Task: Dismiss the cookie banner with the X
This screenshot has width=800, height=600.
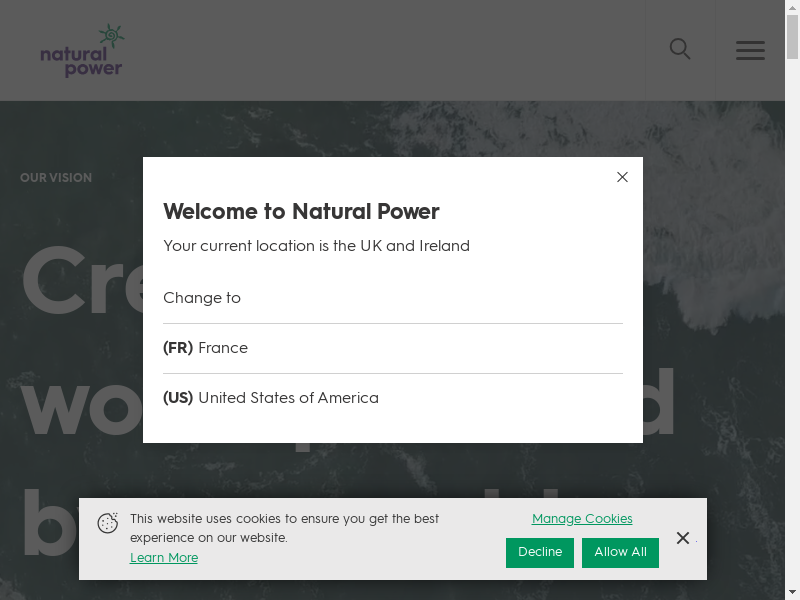Action: pos(683,538)
